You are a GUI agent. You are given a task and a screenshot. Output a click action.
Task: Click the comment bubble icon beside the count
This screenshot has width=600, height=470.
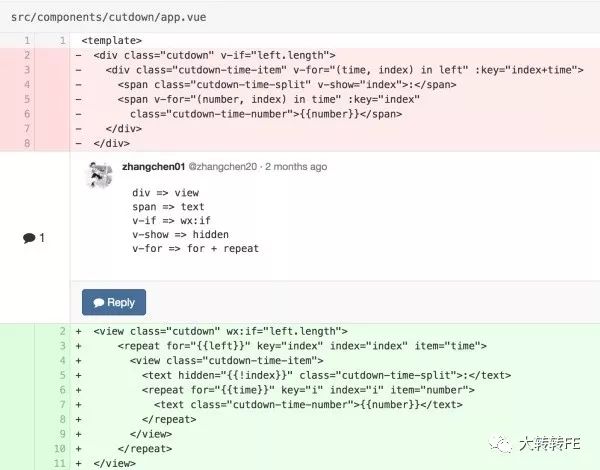28,238
